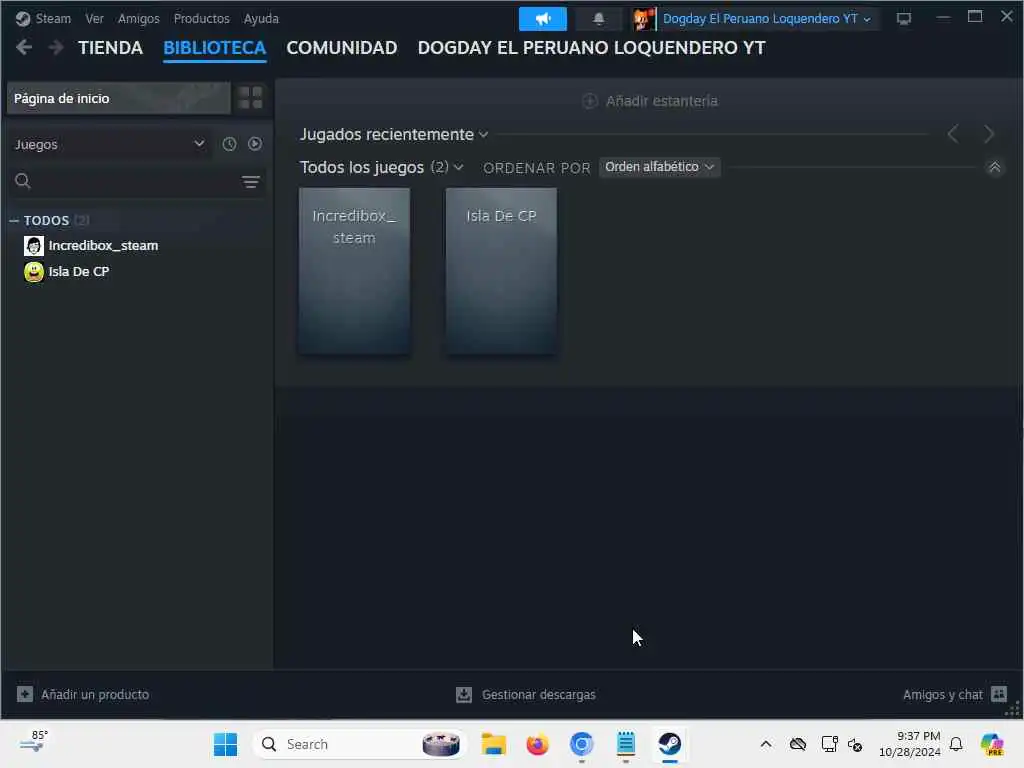Image resolution: width=1024 pixels, height=768 pixels.
Task: Open File Explorer from taskbar
Action: point(494,744)
